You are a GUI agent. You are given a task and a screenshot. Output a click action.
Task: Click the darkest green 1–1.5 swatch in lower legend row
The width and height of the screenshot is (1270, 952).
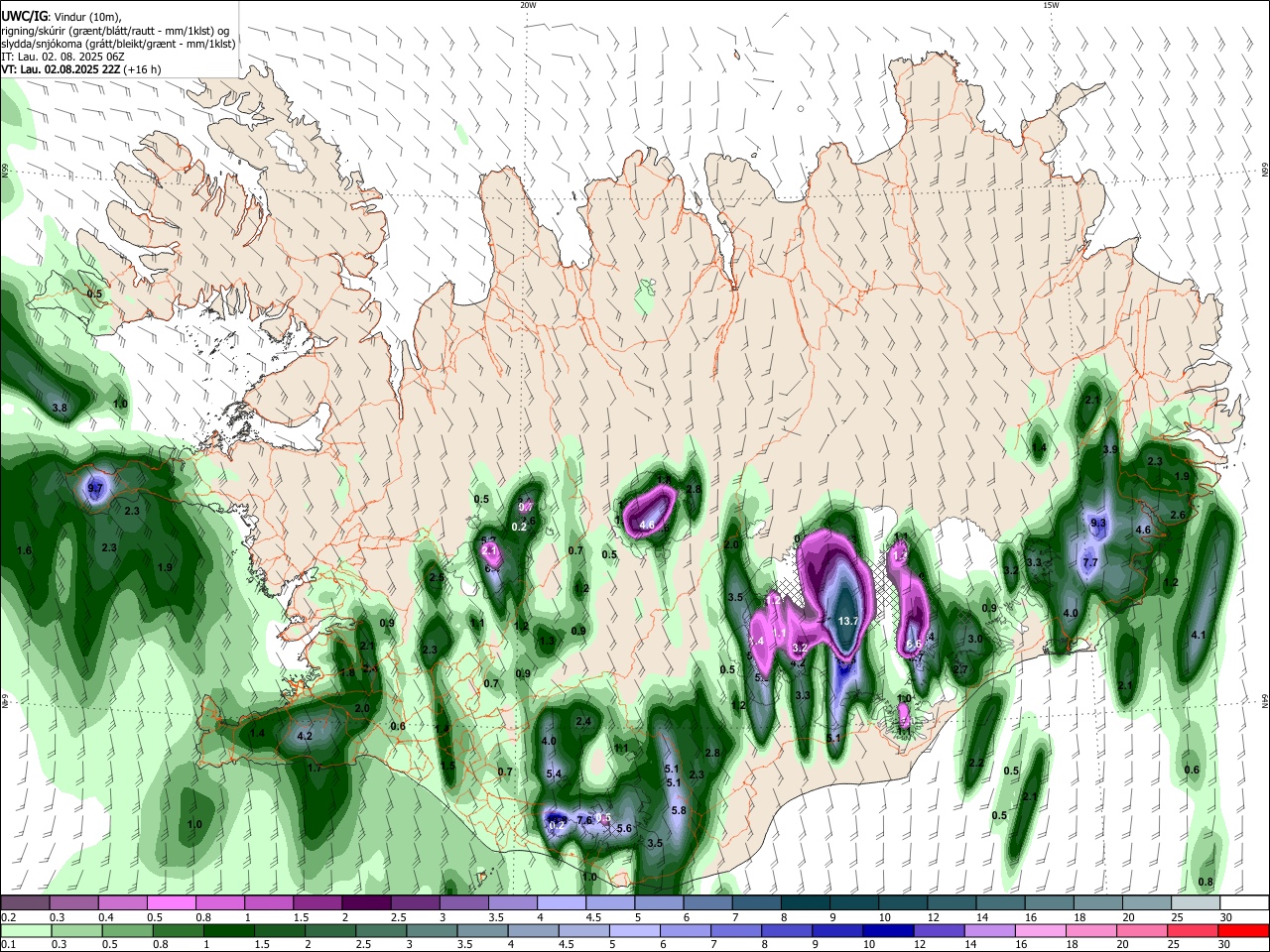click(227, 930)
